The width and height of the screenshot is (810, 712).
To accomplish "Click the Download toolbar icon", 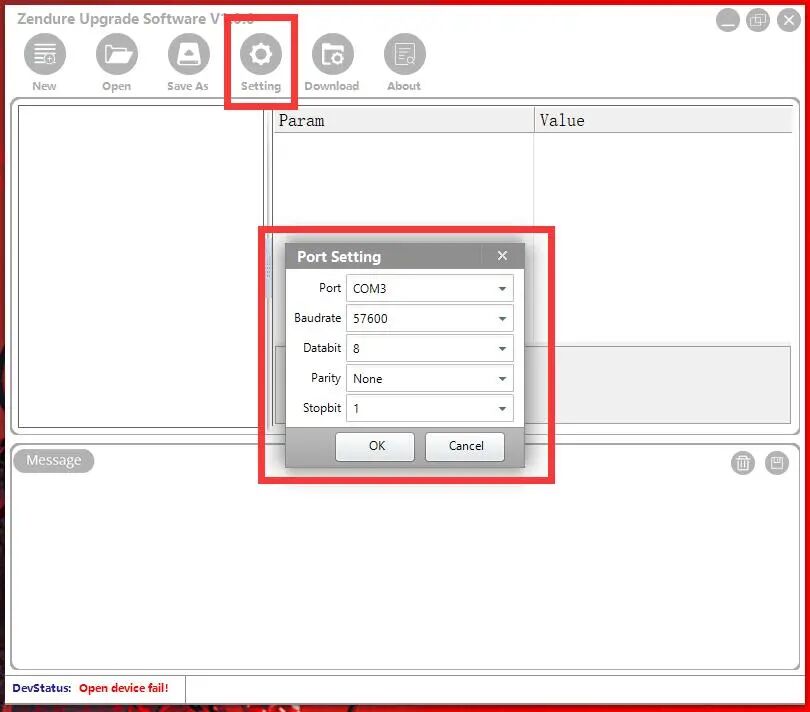I will coord(333,54).
